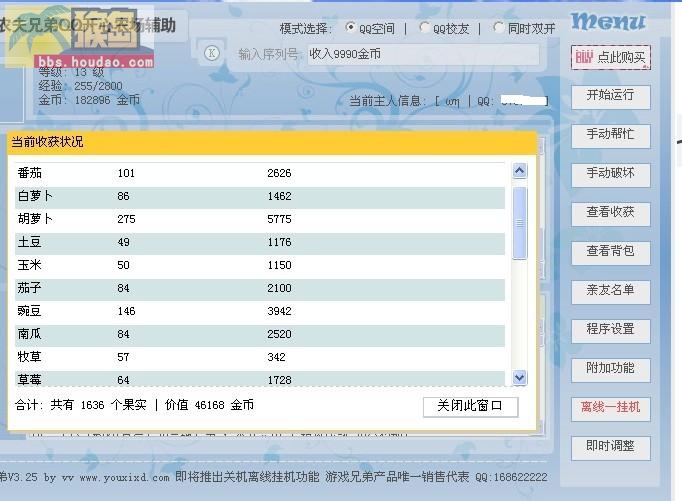682x501 pixels.
Task: Select the QQ校友 mode radio button
Action: 425,27
